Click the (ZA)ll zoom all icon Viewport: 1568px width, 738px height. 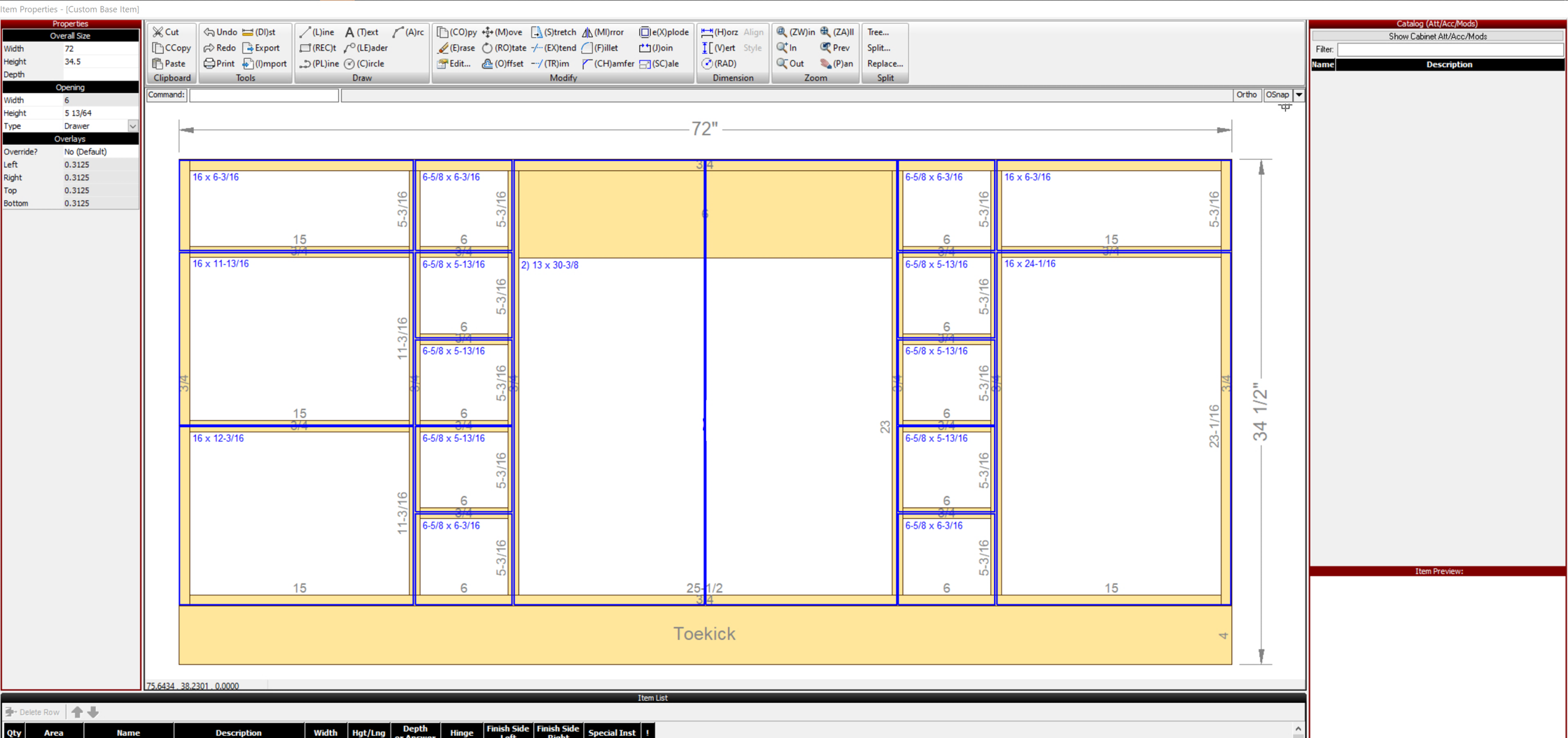click(x=836, y=32)
